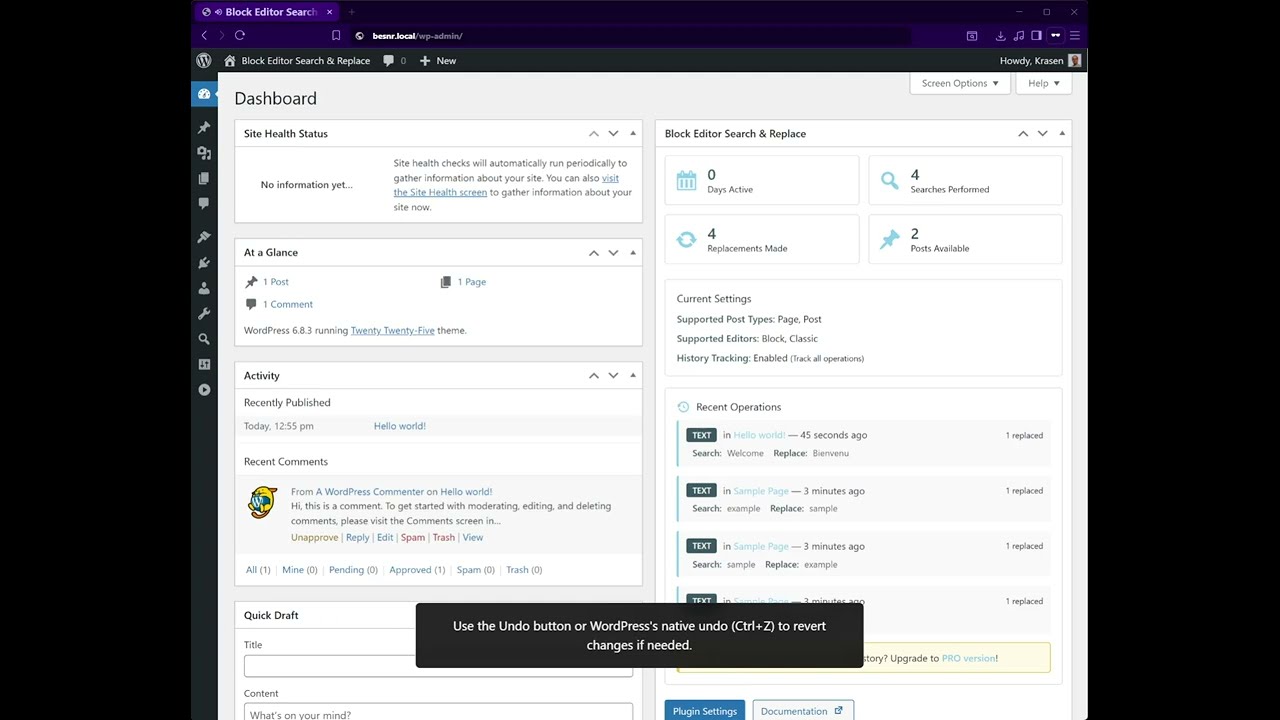Open Tools wrench sidebar icon
The height and width of the screenshot is (720, 1280).
pyautogui.click(x=204, y=314)
